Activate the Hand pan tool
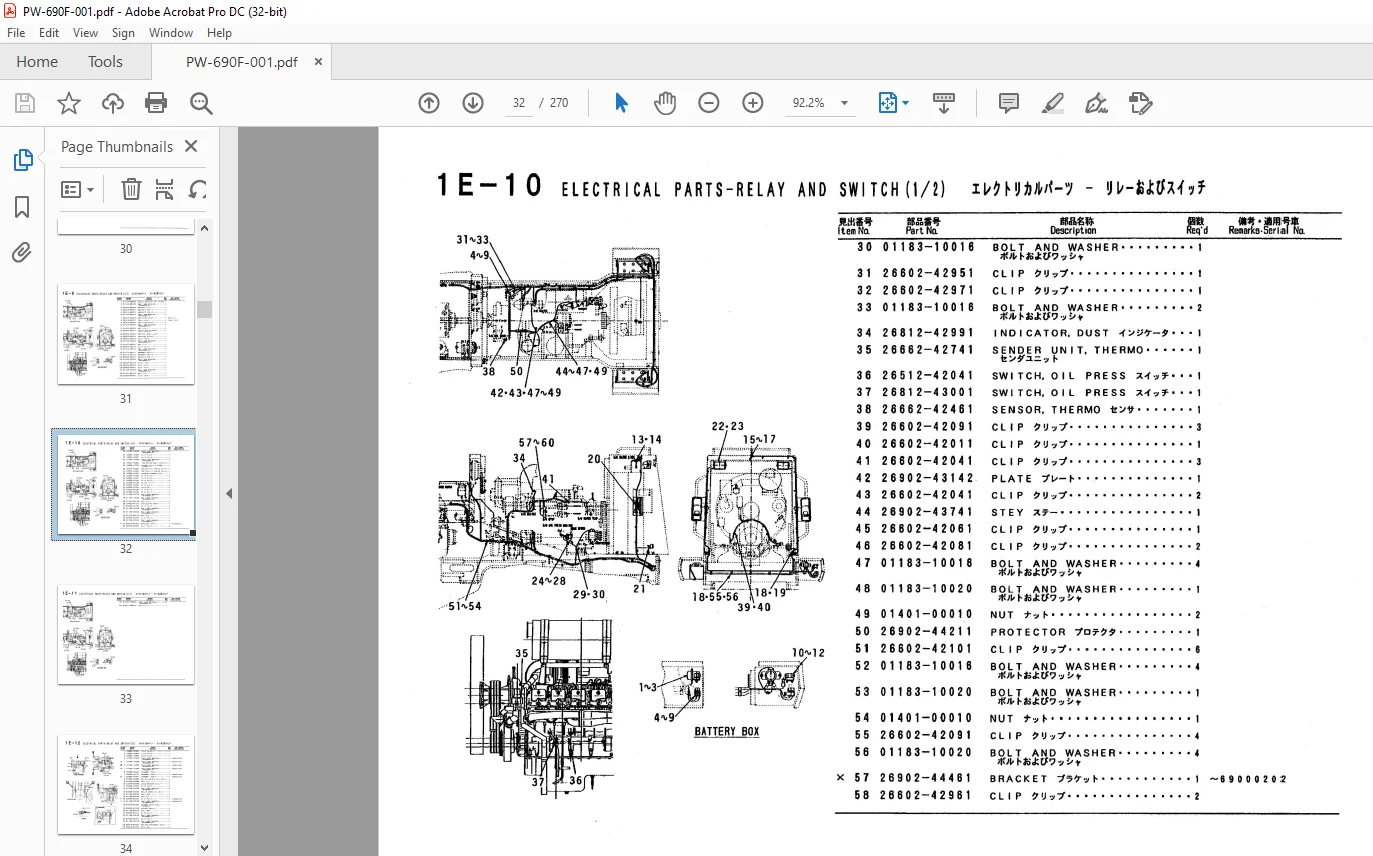This screenshot has height=856, width=1373. [x=665, y=103]
